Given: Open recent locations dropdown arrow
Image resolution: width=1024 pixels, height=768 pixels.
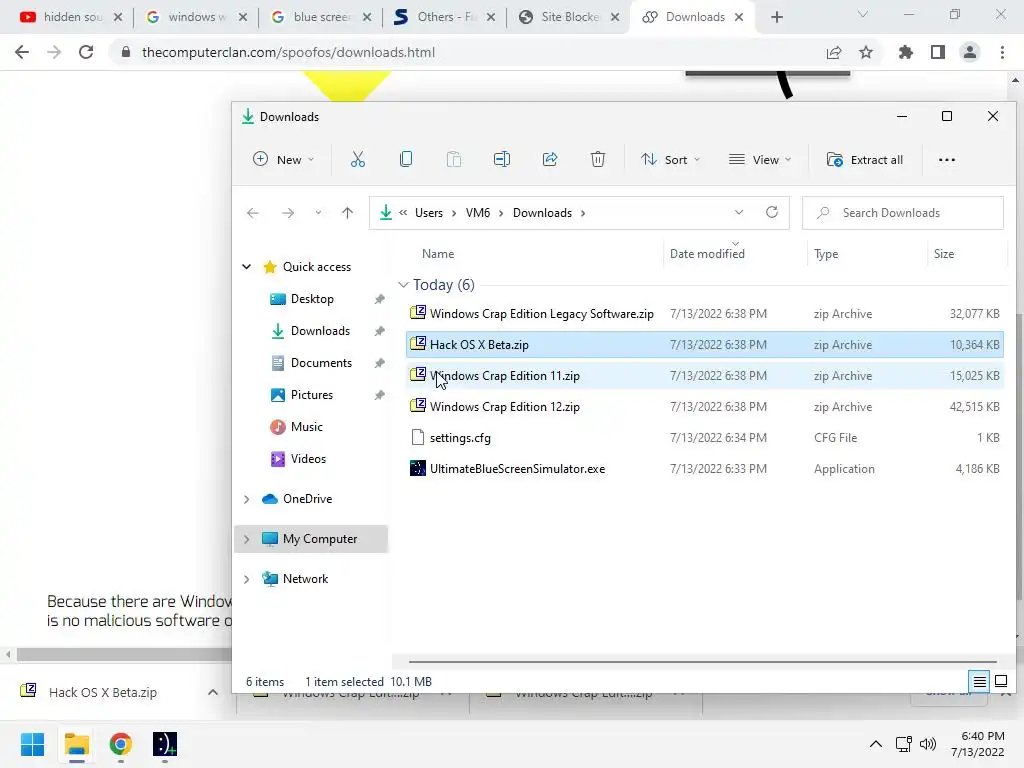Looking at the screenshot, I should [x=318, y=213].
